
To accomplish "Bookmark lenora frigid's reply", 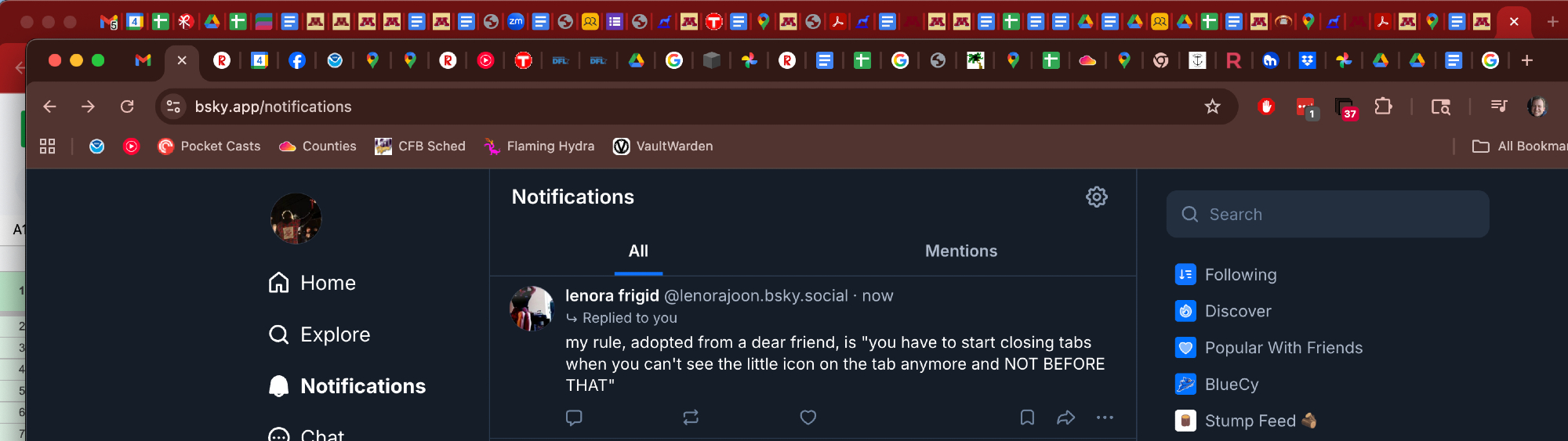I will tap(1027, 418).
